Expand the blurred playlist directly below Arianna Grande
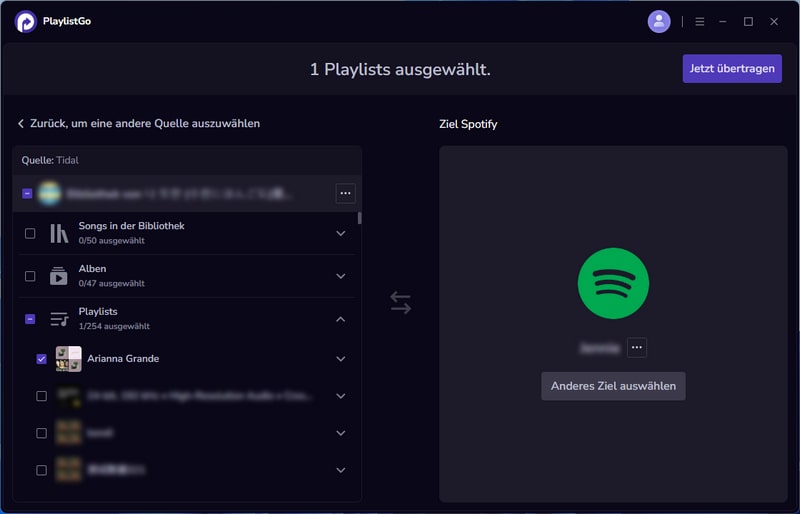 click(341, 396)
